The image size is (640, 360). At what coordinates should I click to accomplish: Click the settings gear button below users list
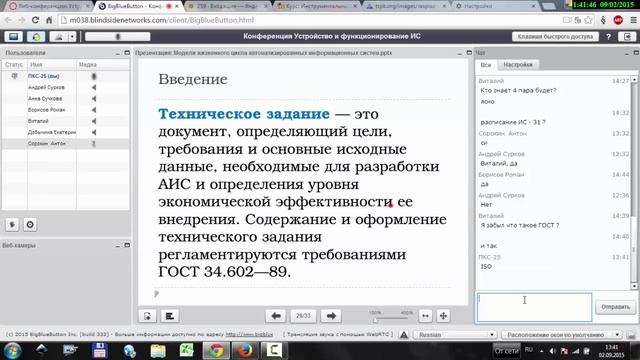[30, 224]
